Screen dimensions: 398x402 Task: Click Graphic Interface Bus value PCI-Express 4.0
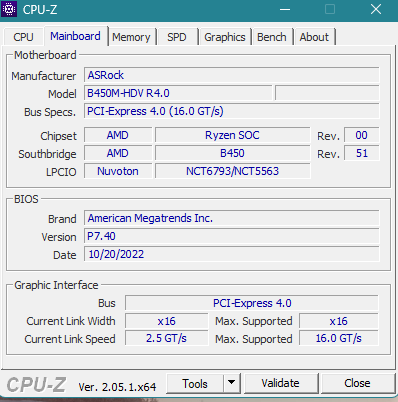pyautogui.click(x=252, y=303)
